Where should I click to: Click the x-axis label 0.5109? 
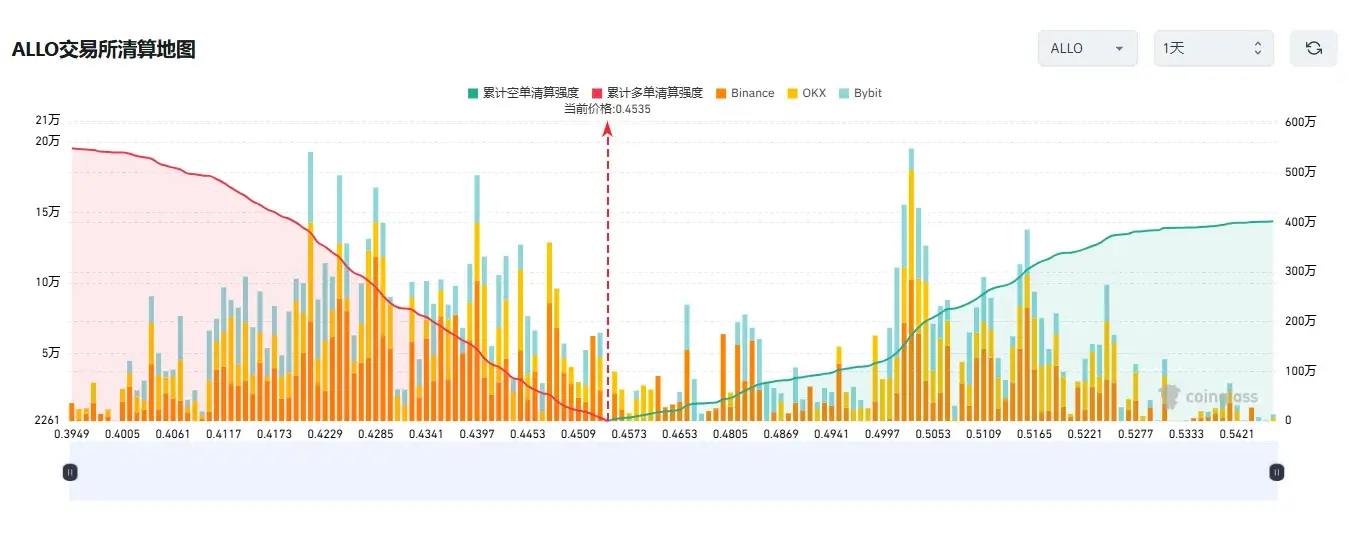(x=983, y=434)
